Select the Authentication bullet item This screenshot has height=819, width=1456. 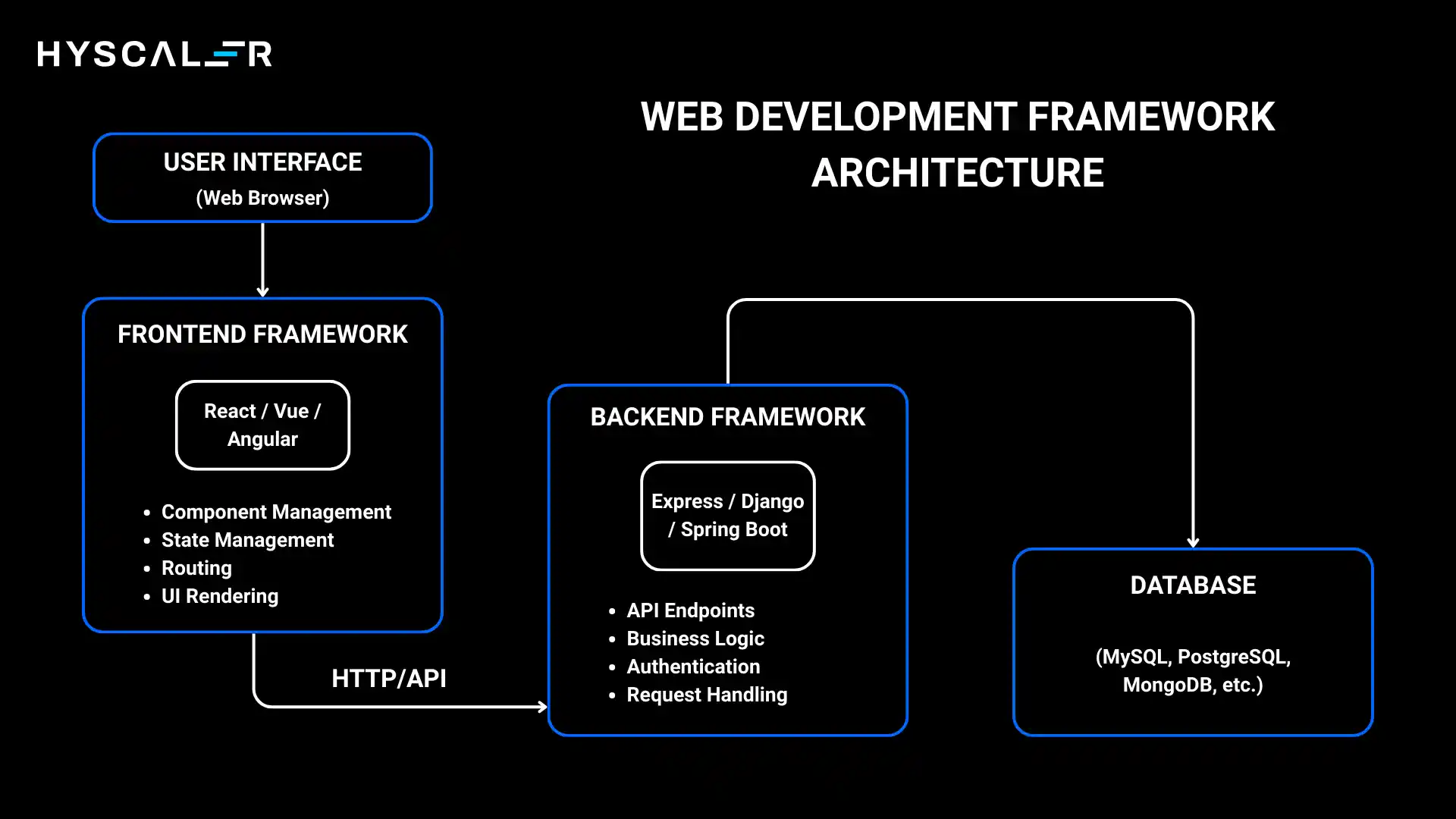click(693, 667)
